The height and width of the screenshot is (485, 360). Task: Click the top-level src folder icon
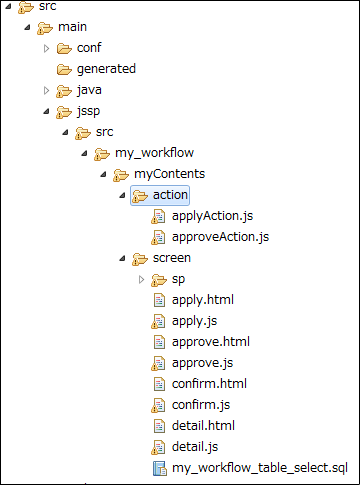(x=26, y=7)
